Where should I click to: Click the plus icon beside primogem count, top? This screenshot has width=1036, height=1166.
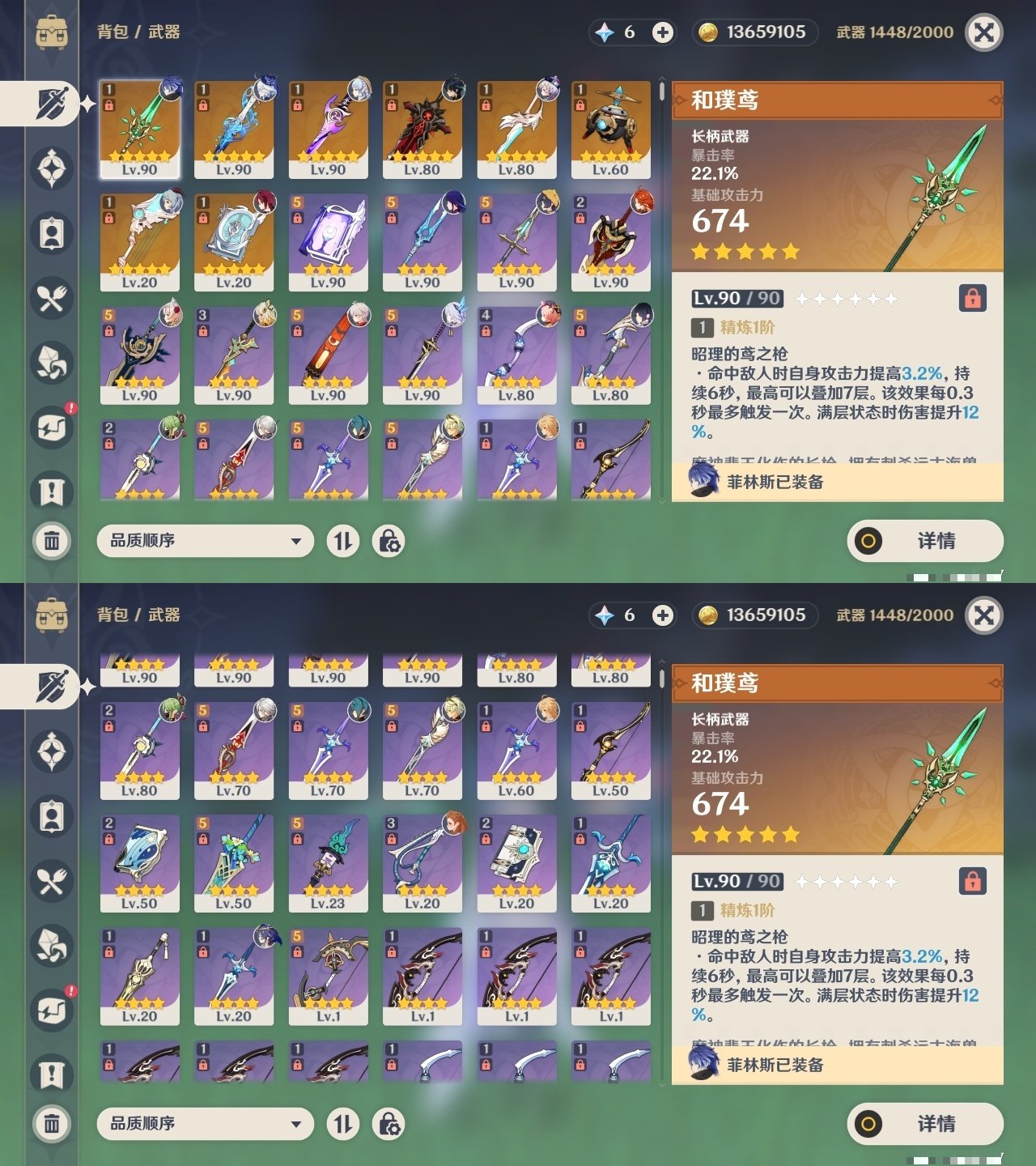pyautogui.click(x=663, y=32)
